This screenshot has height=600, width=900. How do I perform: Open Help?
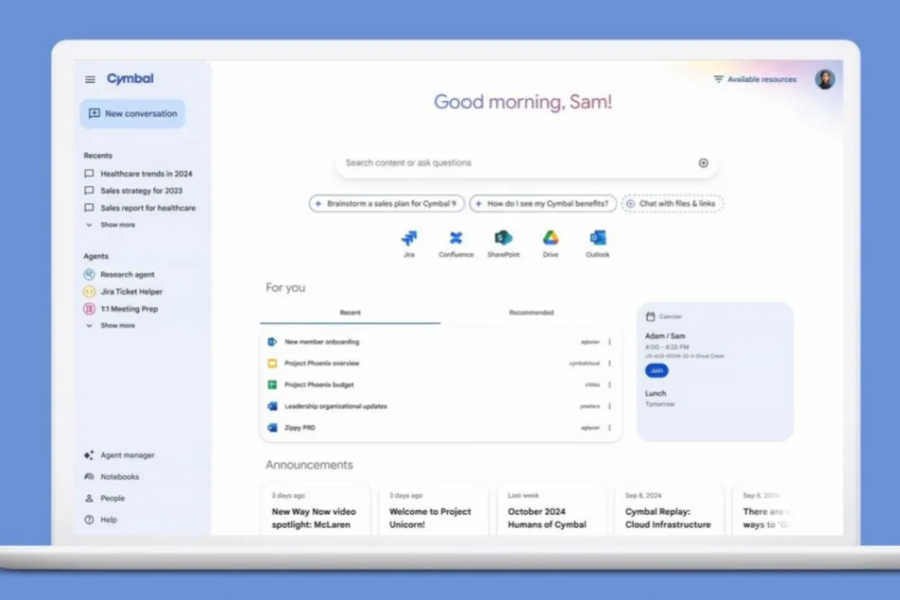tap(101, 520)
